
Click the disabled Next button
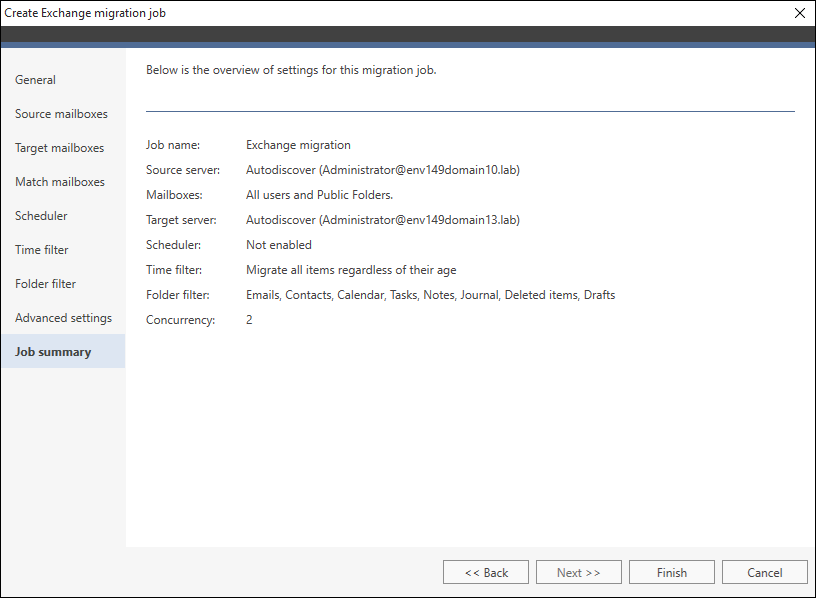click(x=578, y=572)
